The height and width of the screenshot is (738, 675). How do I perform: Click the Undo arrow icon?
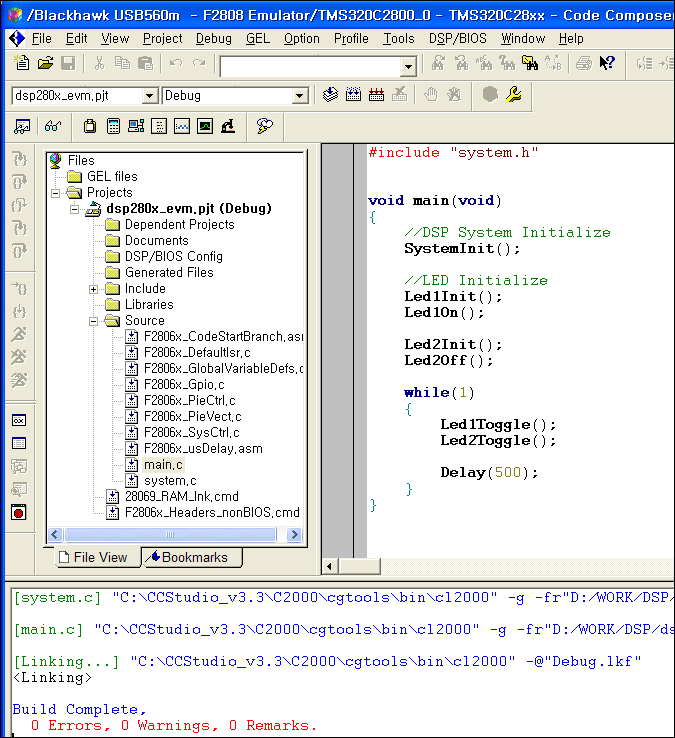[x=176, y=63]
